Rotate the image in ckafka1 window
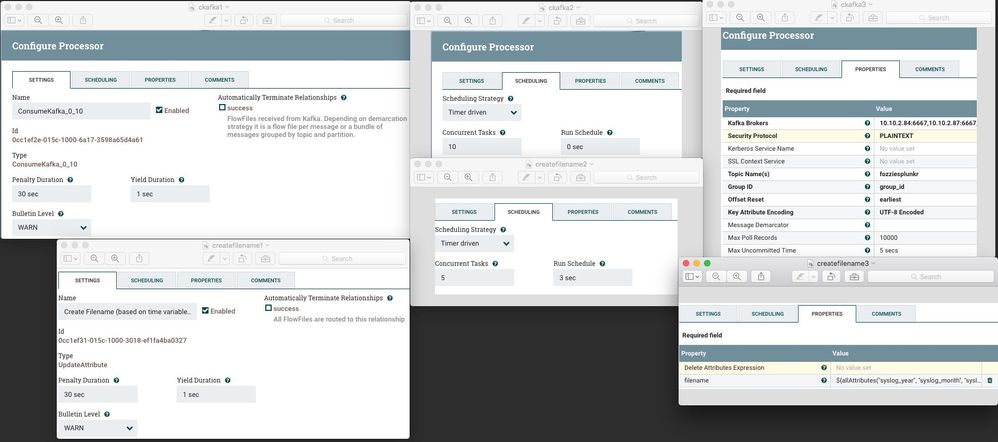This screenshot has height=442, width=998. (244, 20)
